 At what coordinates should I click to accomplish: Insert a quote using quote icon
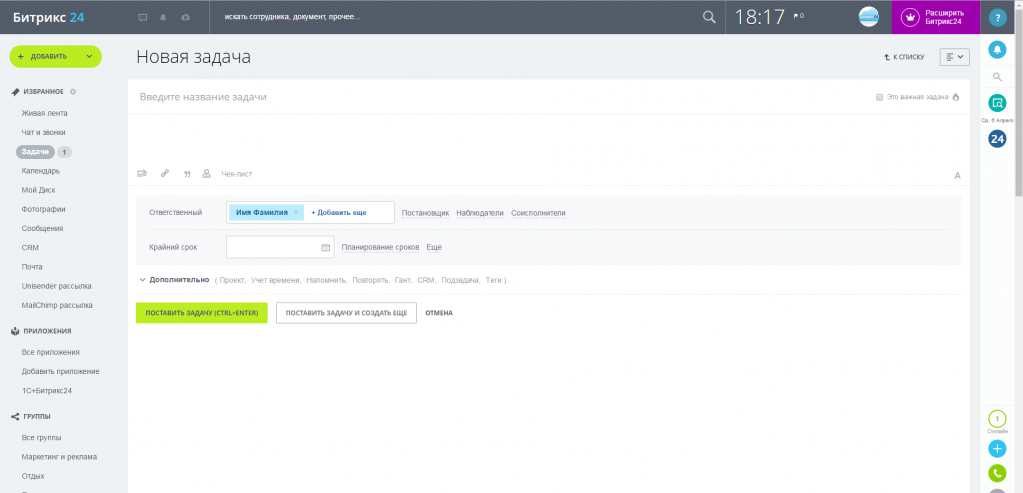click(187, 174)
